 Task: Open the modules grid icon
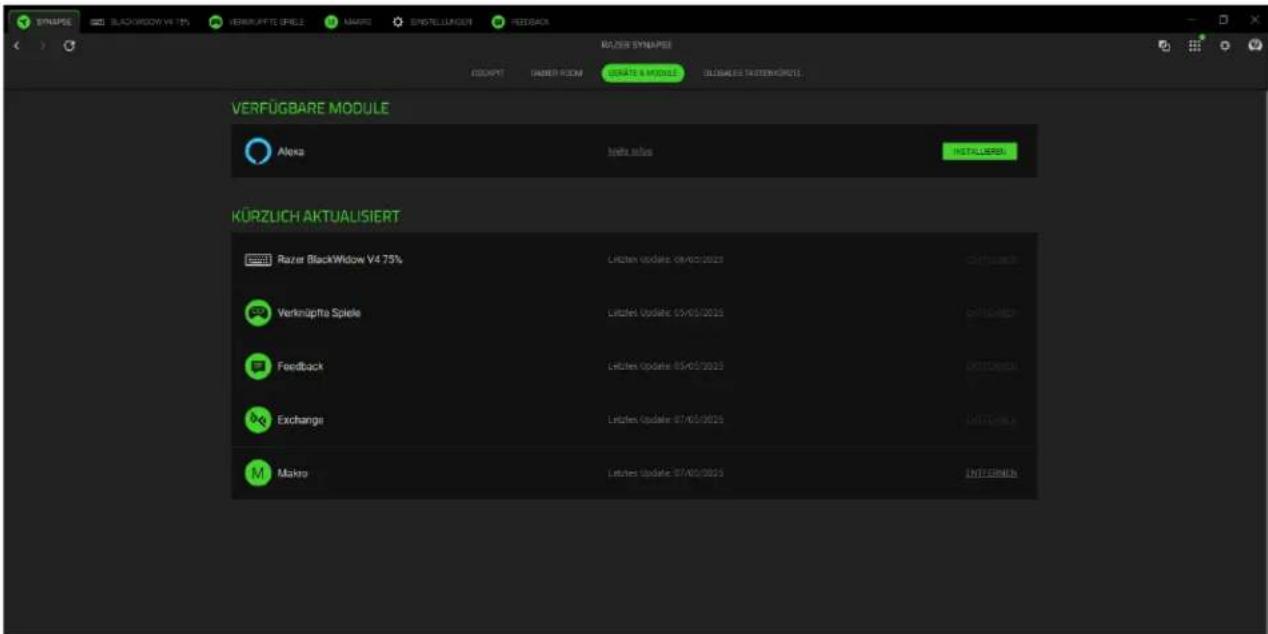click(1193, 47)
